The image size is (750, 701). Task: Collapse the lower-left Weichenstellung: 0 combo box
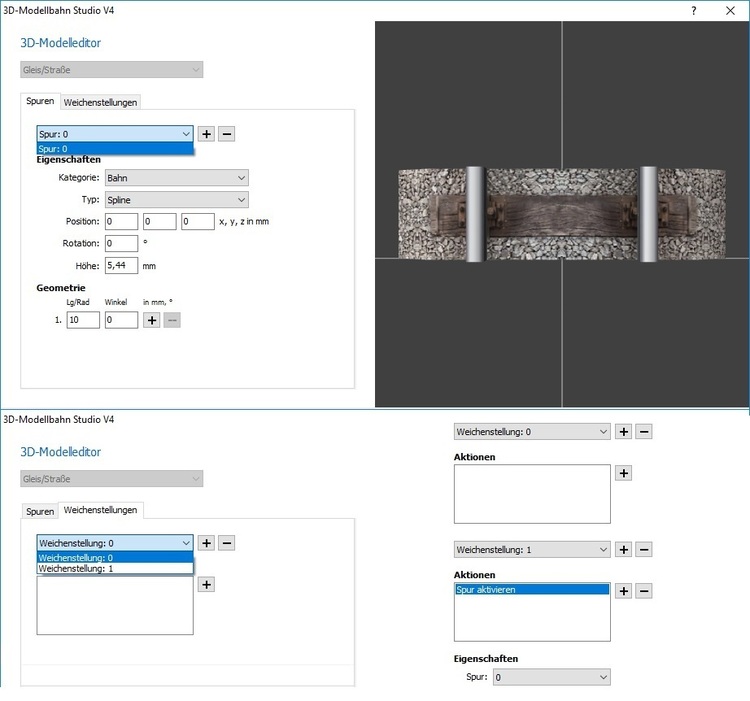click(x=115, y=543)
